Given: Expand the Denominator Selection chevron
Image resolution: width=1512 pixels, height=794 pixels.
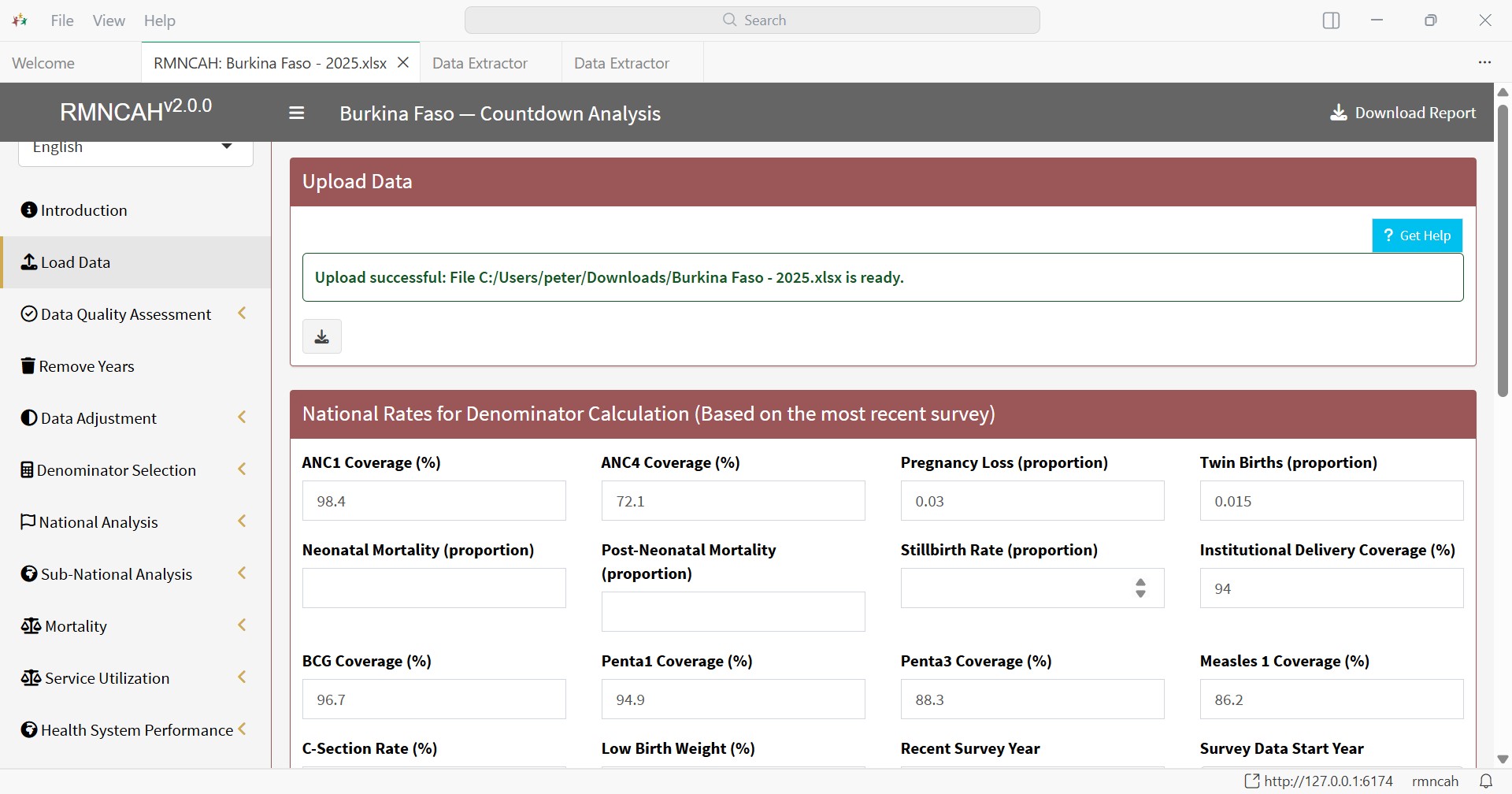Looking at the screenshot, I should [243, 469].
